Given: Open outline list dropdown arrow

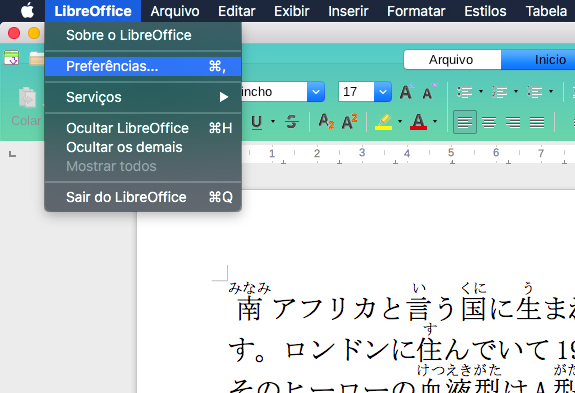Looking at the screenshot, I should (551, 92).
